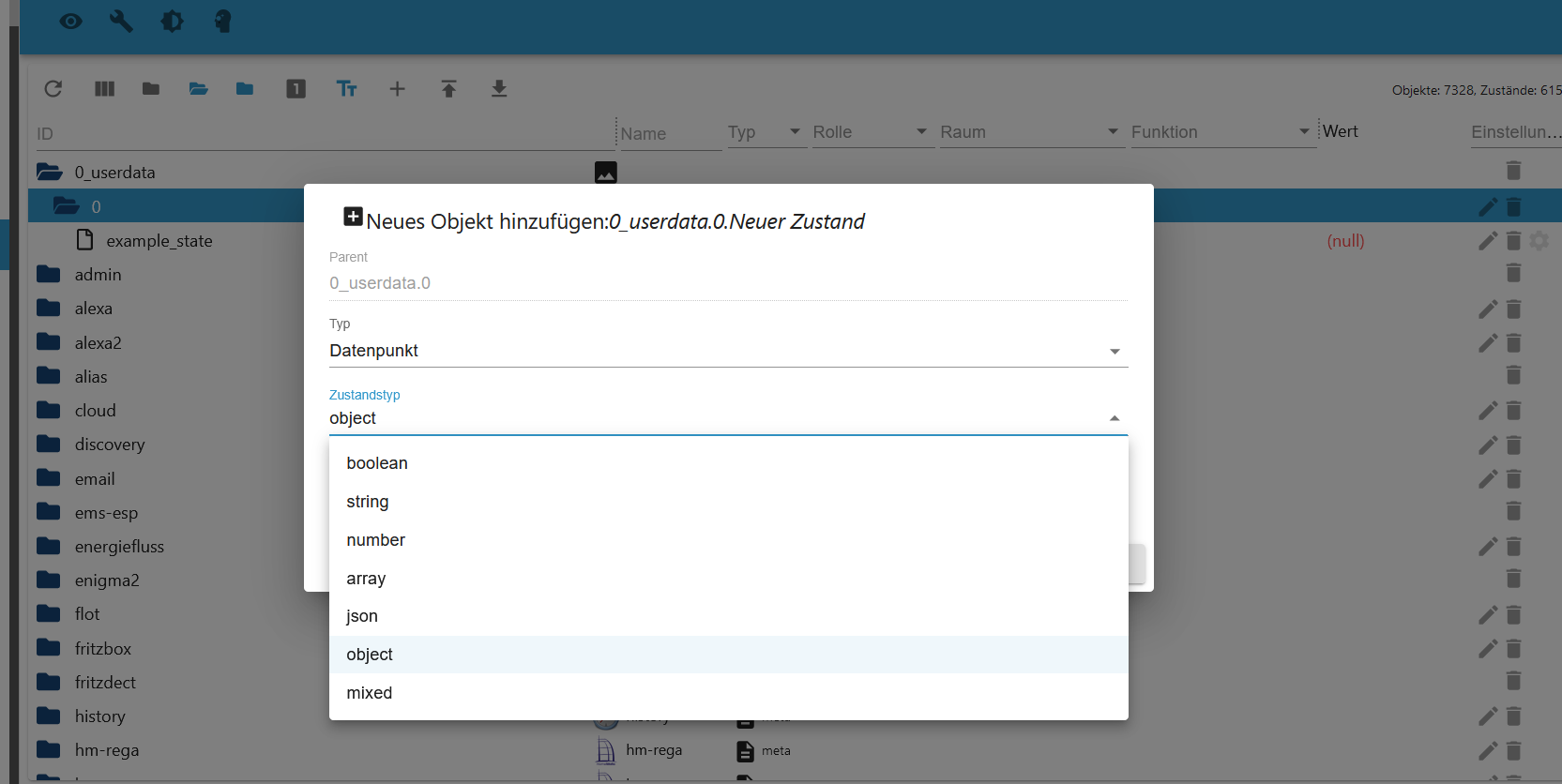Viewport: 1562px width, 784px height.
Task: Delete the 0_userdata folder via trash icon
Action: [1513, 171]
